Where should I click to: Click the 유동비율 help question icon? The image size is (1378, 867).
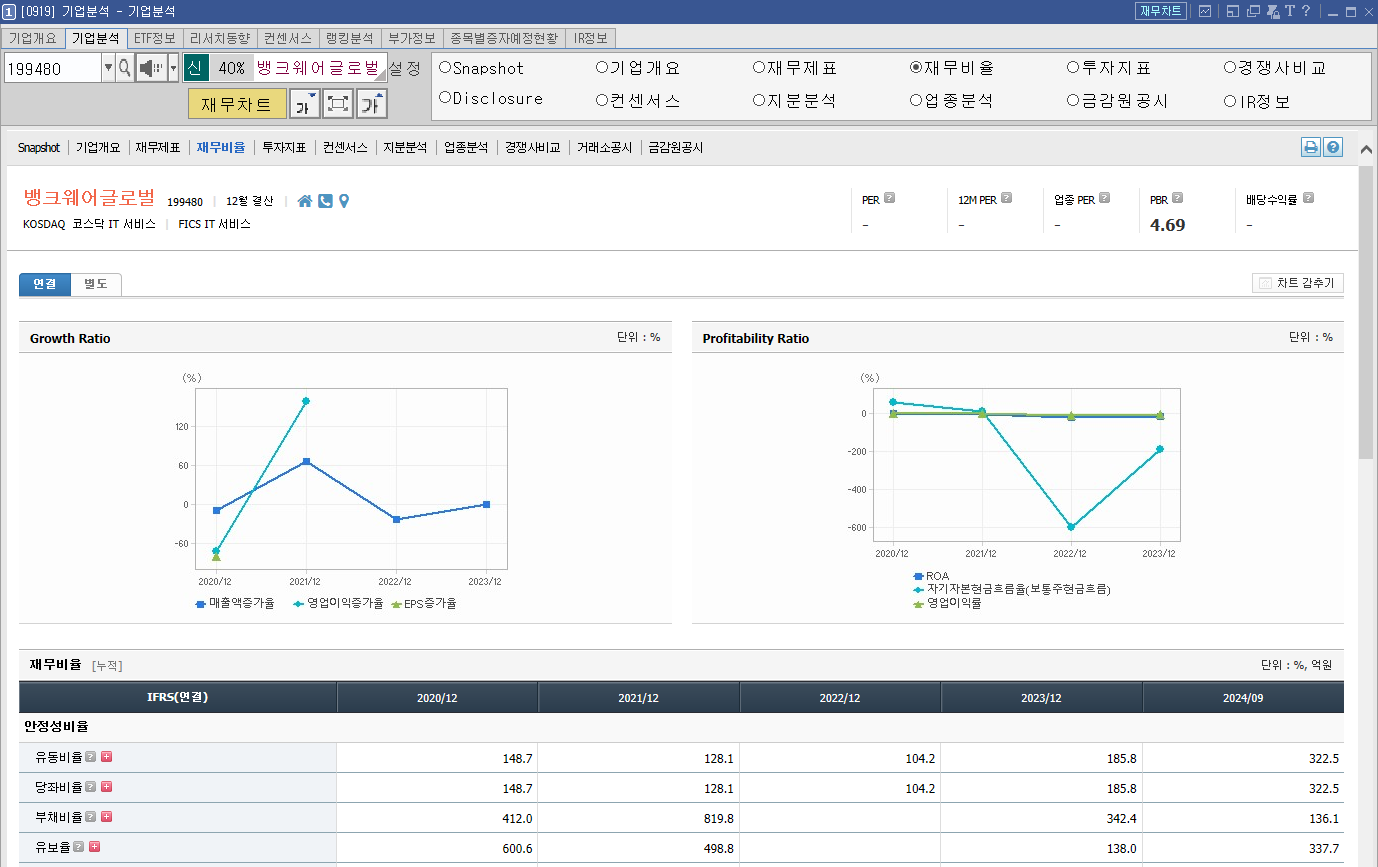(90, 757)
